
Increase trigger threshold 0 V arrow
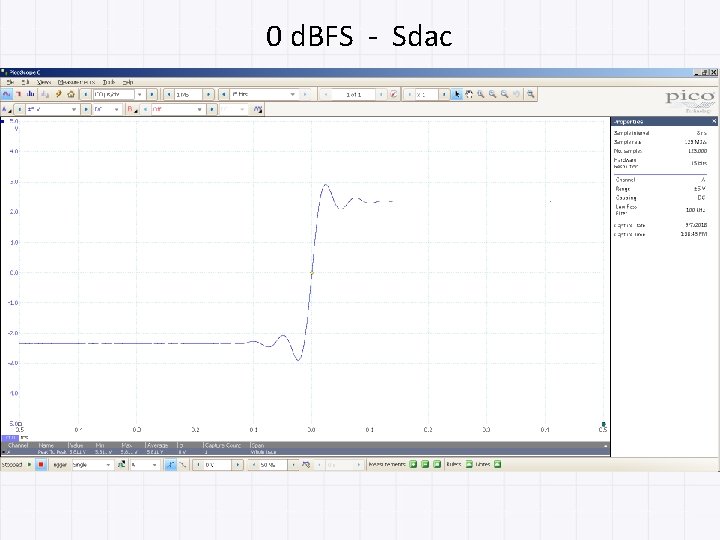tap(237, 465)
